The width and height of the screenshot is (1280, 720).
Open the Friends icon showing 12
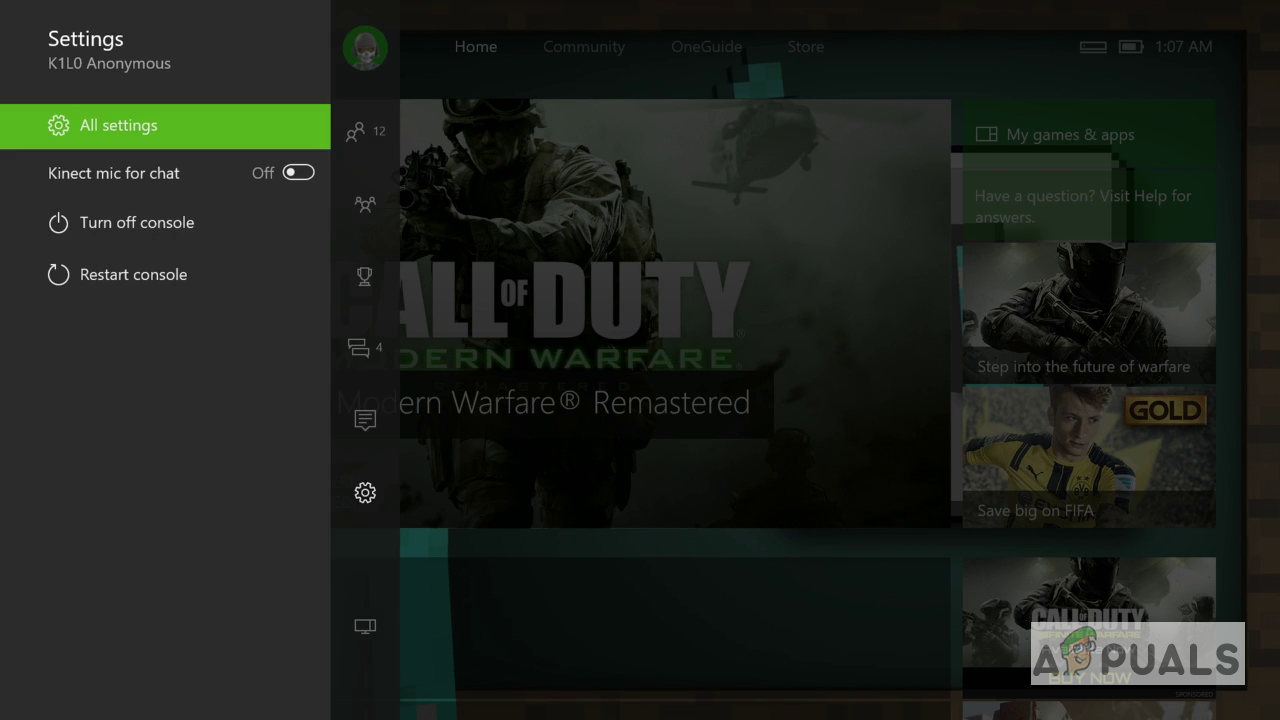pyautogui.click(x=365, y=132)
